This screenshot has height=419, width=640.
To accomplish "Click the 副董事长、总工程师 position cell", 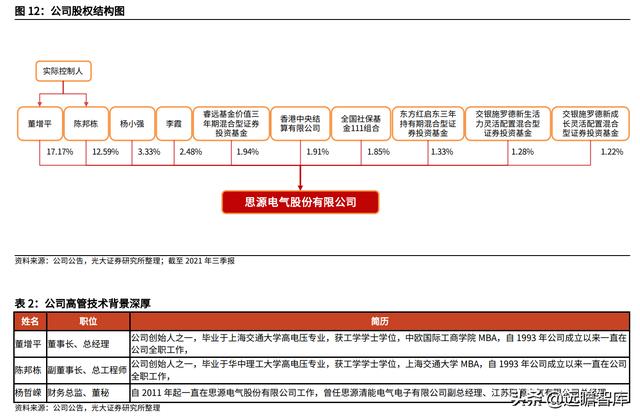I will tap(88, 370).
